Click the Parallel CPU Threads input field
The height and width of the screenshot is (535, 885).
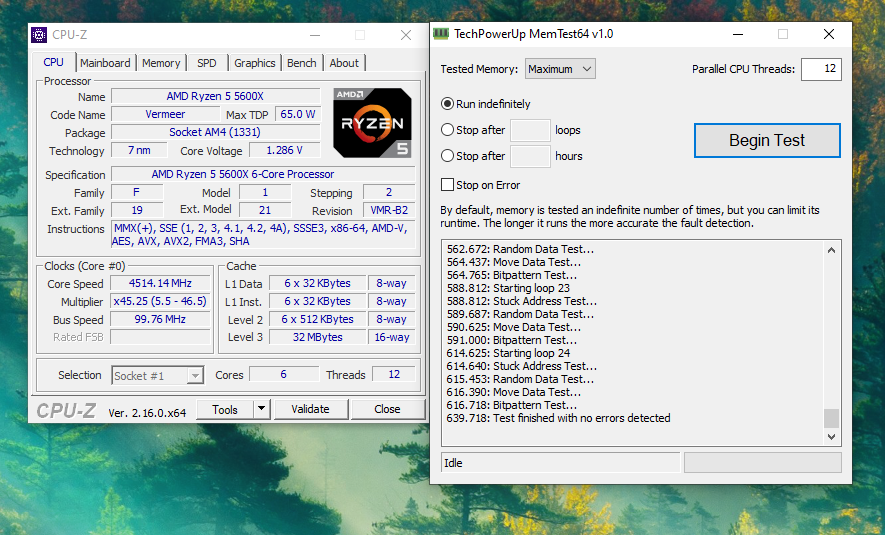[x=821, y=69]
